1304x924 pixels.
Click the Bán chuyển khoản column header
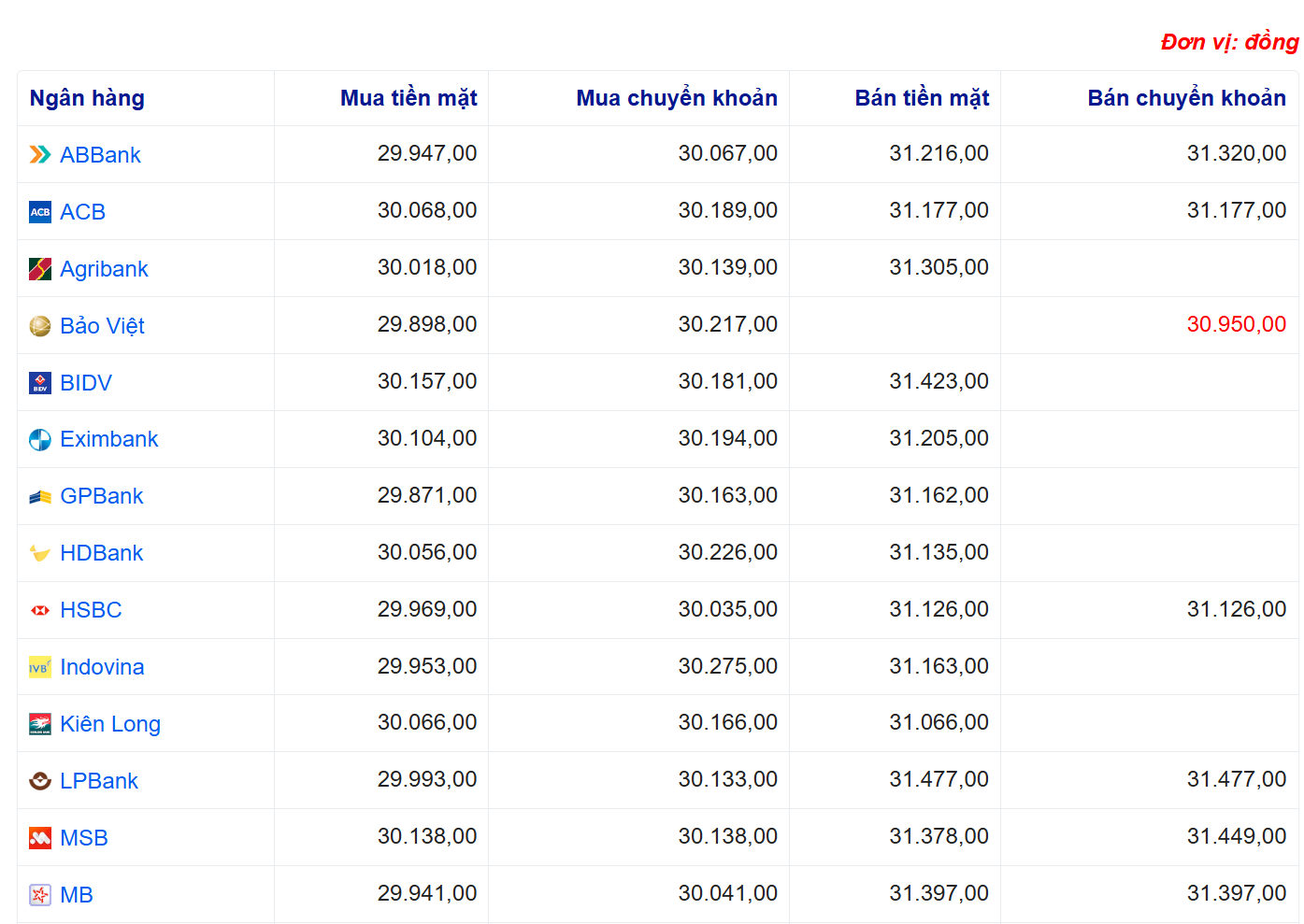1186,98
